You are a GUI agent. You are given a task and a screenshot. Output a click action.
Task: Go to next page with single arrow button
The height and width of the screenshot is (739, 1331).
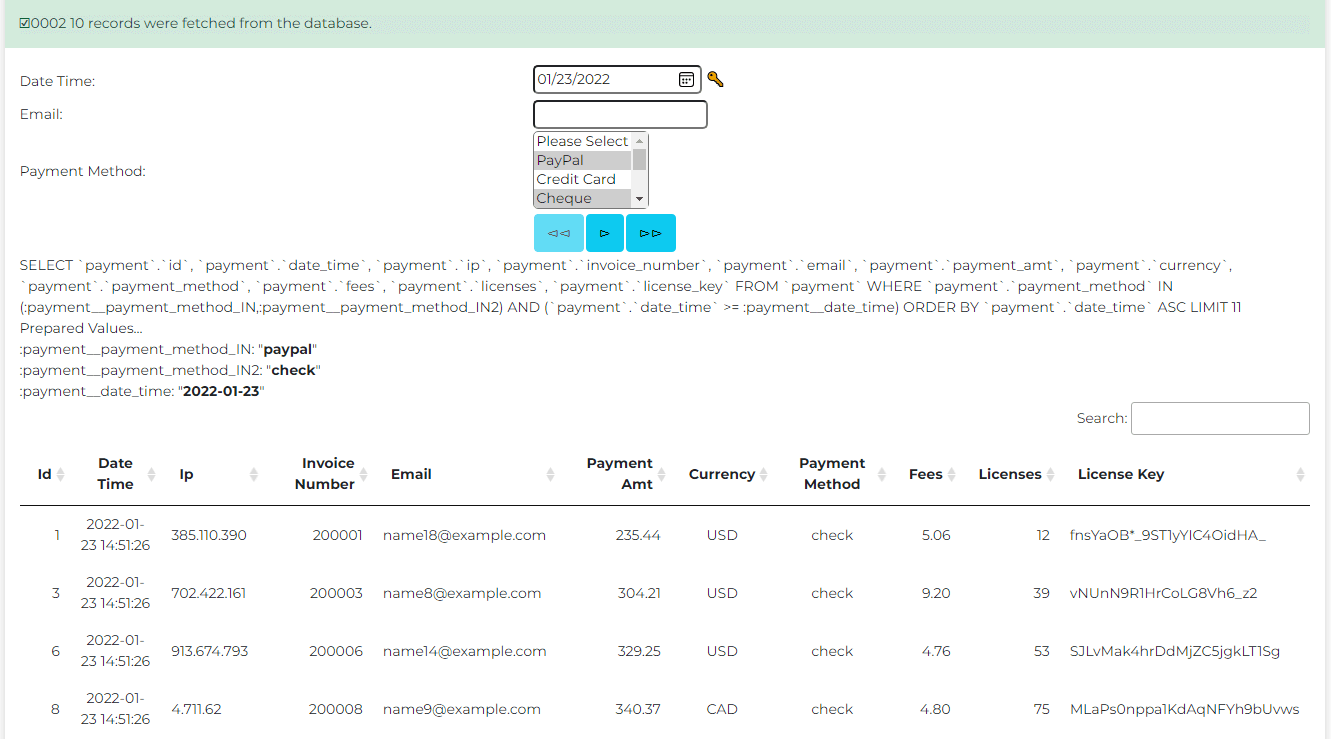pos(605,233)
